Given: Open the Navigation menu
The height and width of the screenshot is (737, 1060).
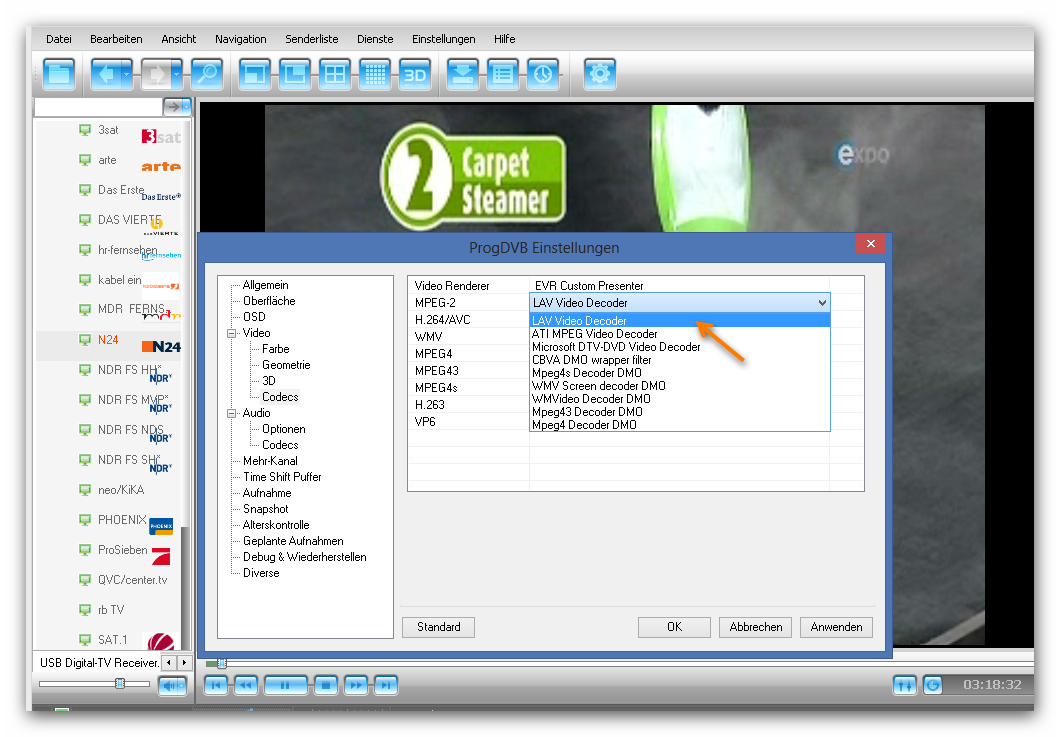Looking at the screenshot, I should pyautogui.click(x=241, y=39).
